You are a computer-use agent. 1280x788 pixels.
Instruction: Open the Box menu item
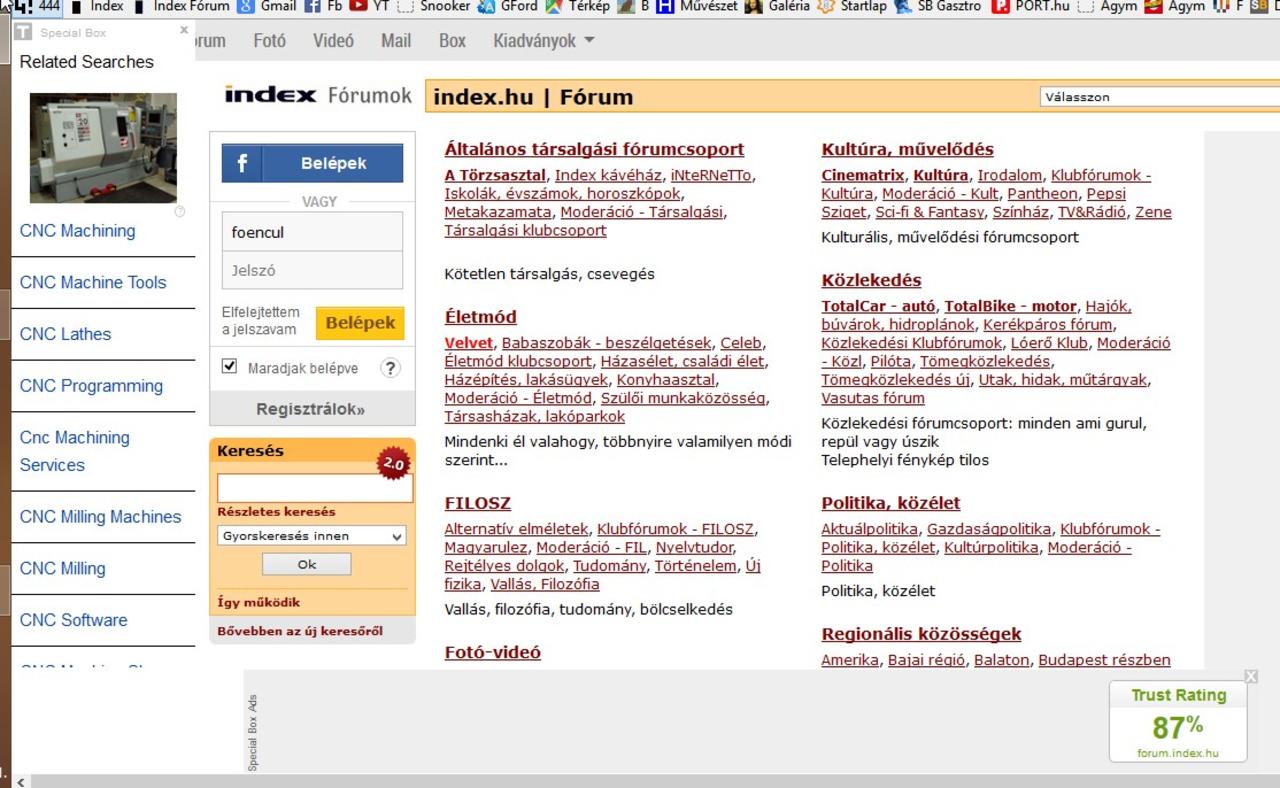[452, 41]
